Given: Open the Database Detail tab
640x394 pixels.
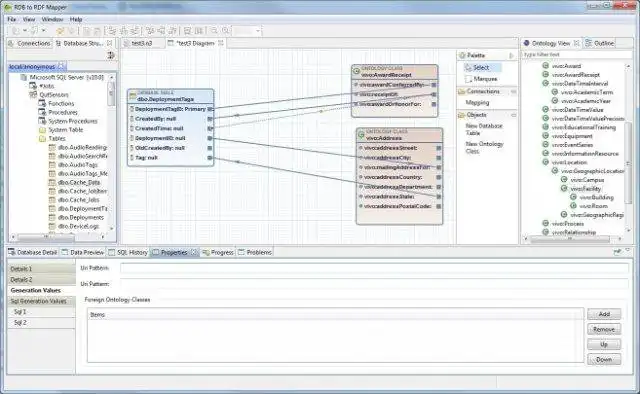Looking at the screenshot, I should (x=33, y=253).
